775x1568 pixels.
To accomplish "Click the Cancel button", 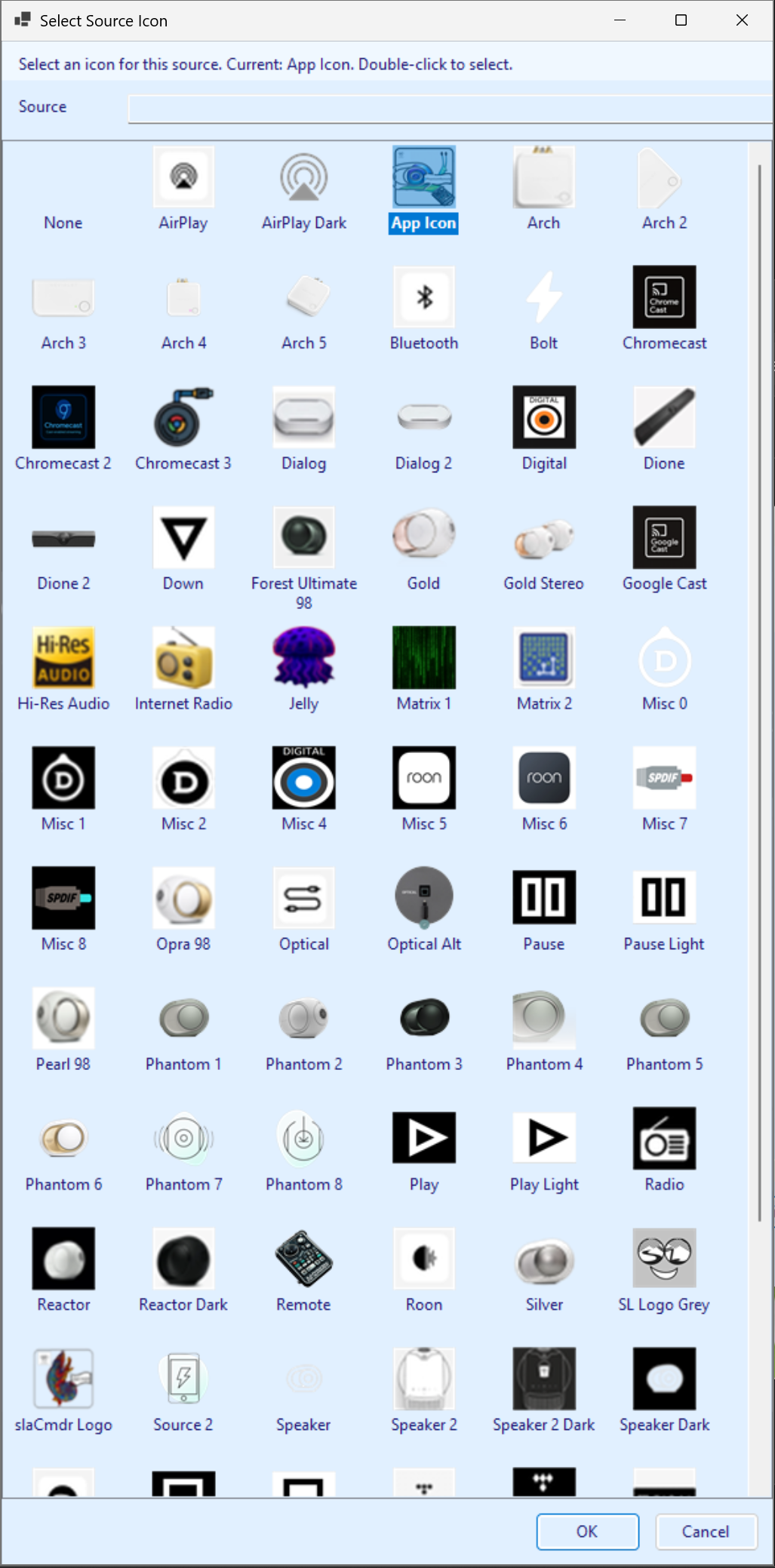I will 706,1531.
